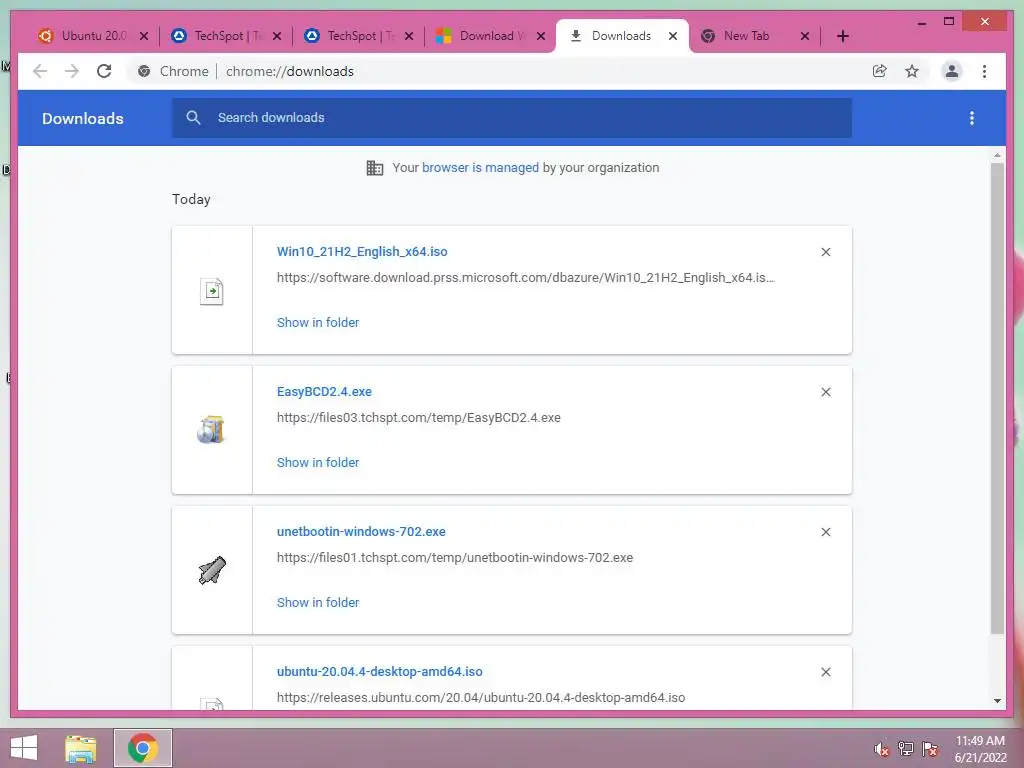The image size is (1024, 768).
Task: Remove EasyBCD2.4.exe from the list
Action: click(825, 392)
